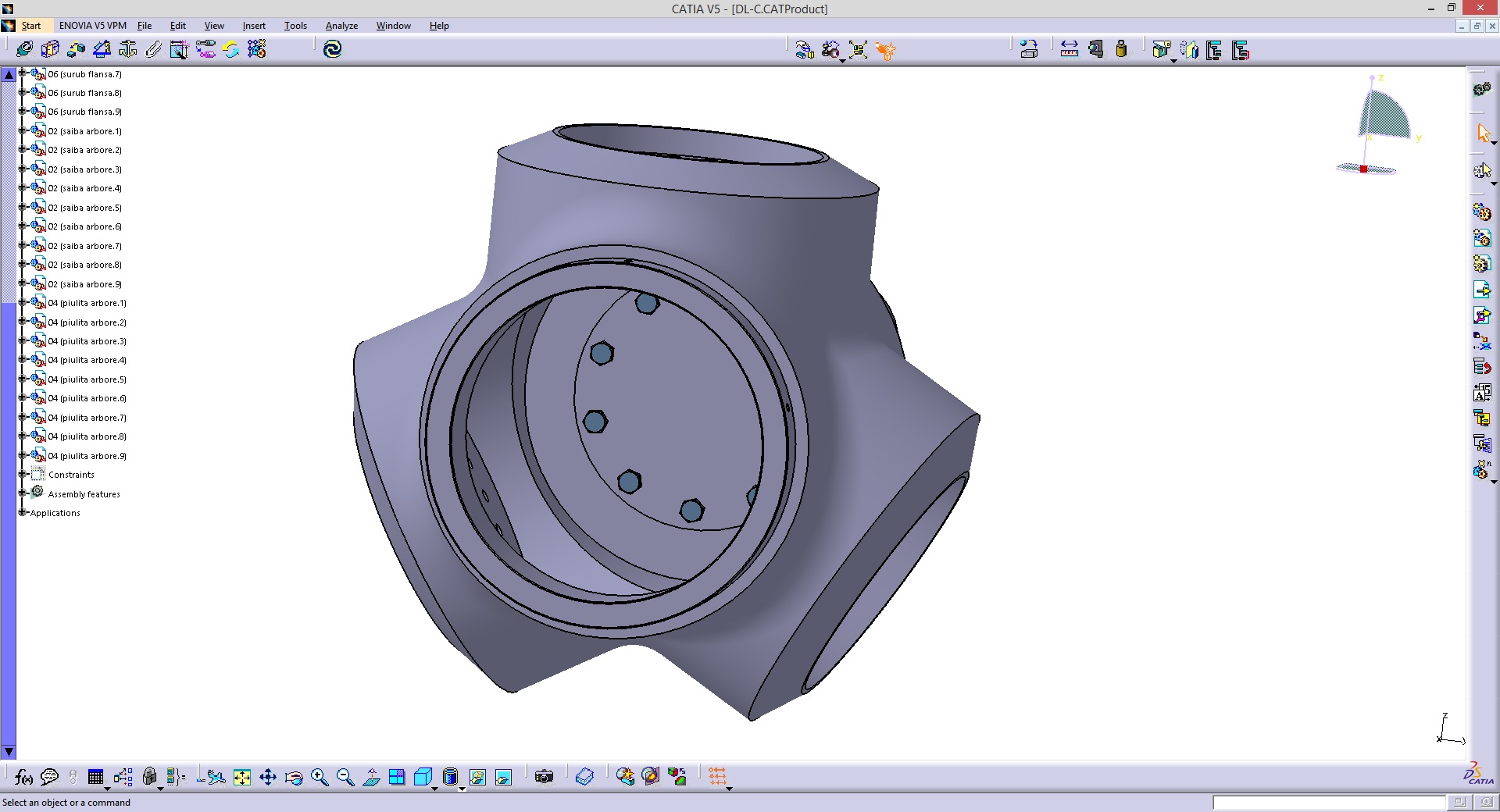Select 06 (surub flansa.9) in tree
The width and height of the screenshot is (1500, 812).
pyautogui.click(x=85, y=112)
